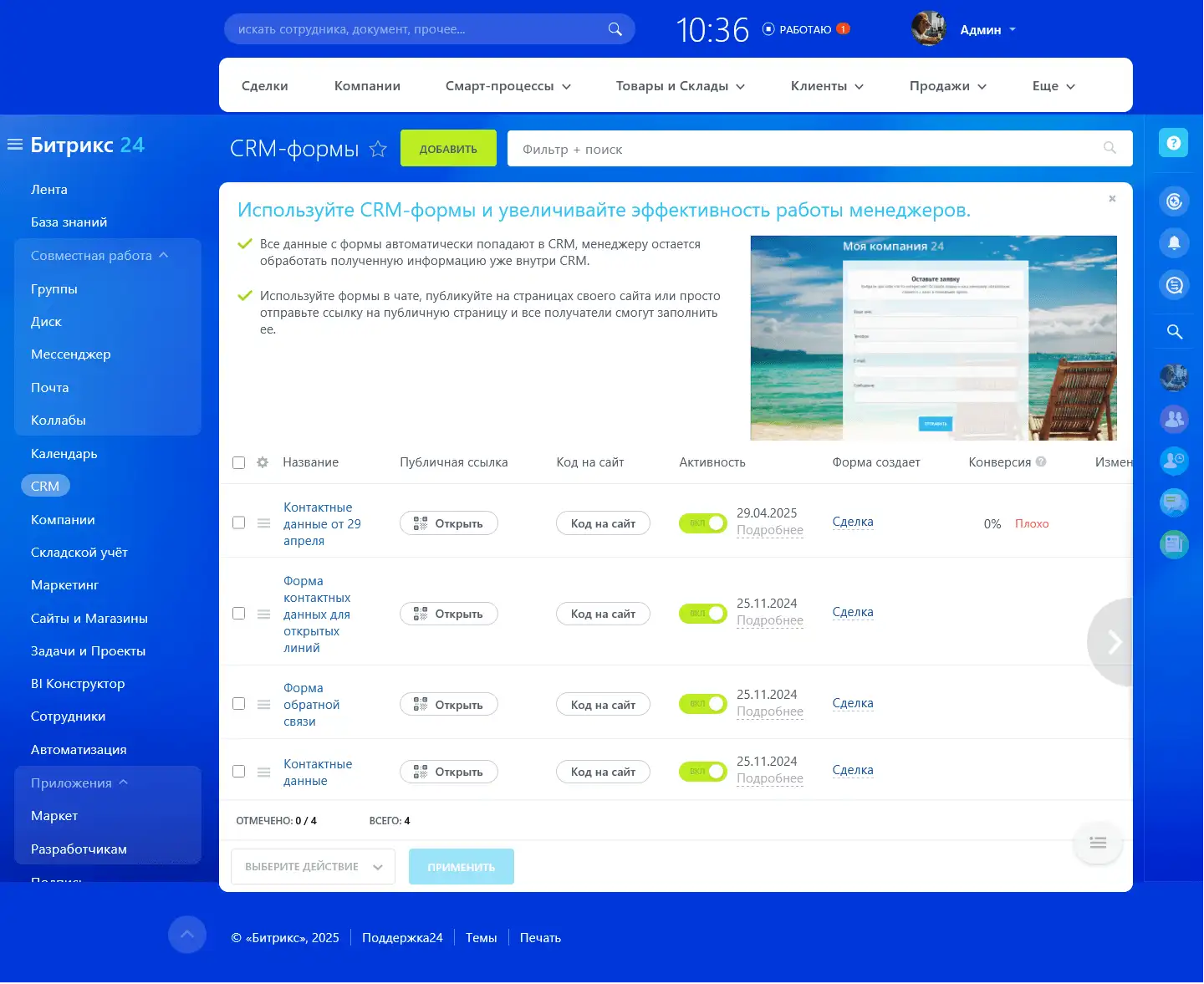Toggle off activity for Форма обратной связи

[x=702, y=704]
